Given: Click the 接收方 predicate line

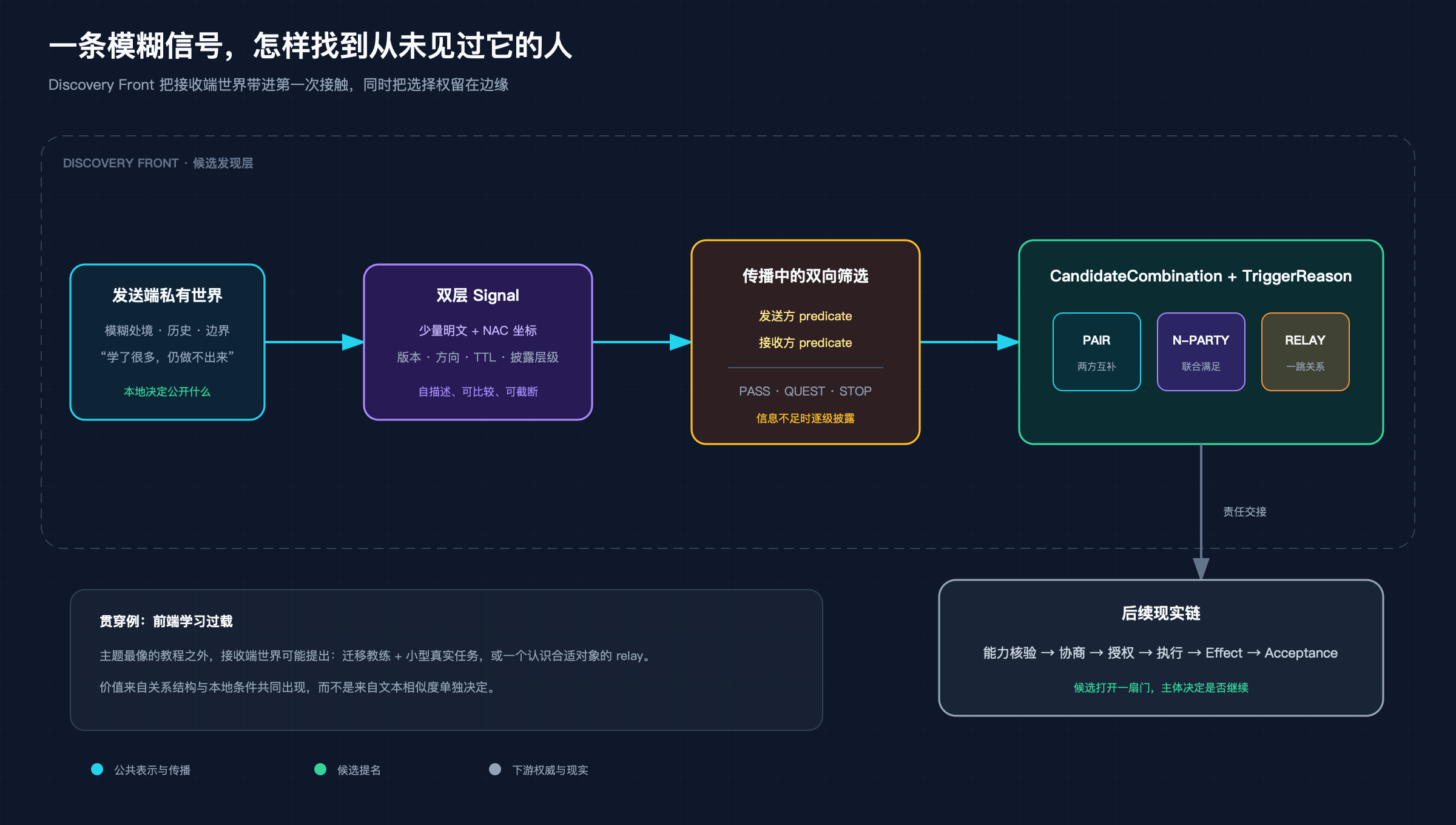Looking at the screenshot, I should 806,343.
